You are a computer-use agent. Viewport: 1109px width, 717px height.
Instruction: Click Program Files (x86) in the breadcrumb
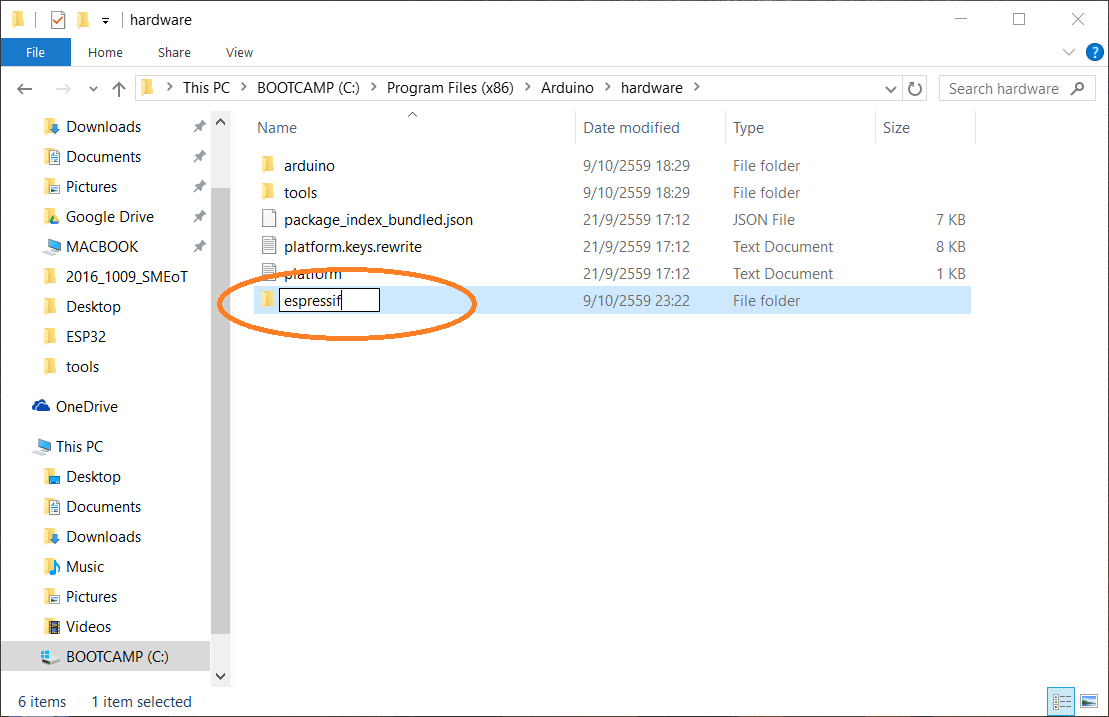[450, 88]
